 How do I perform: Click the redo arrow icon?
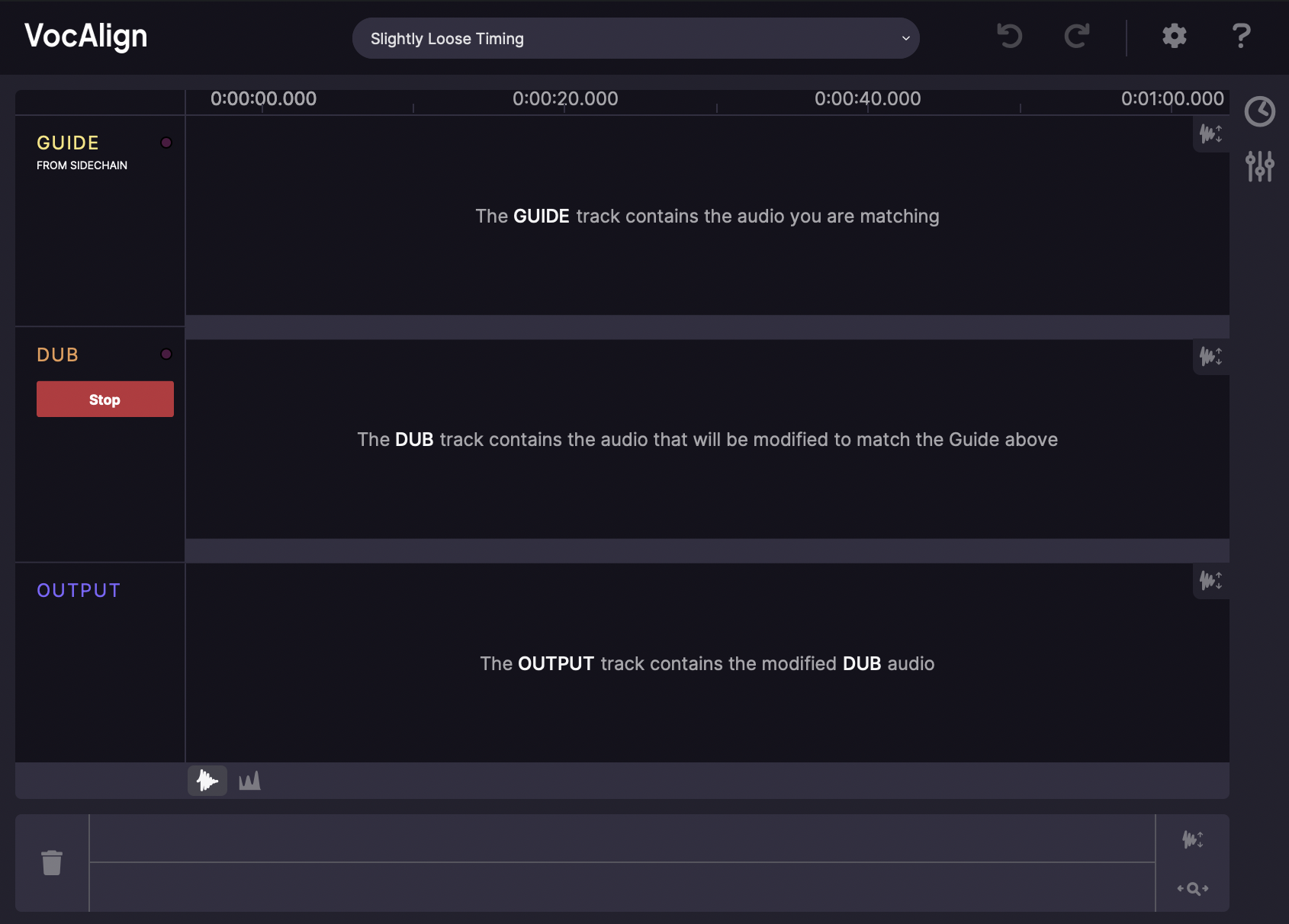pos(1076,36)
